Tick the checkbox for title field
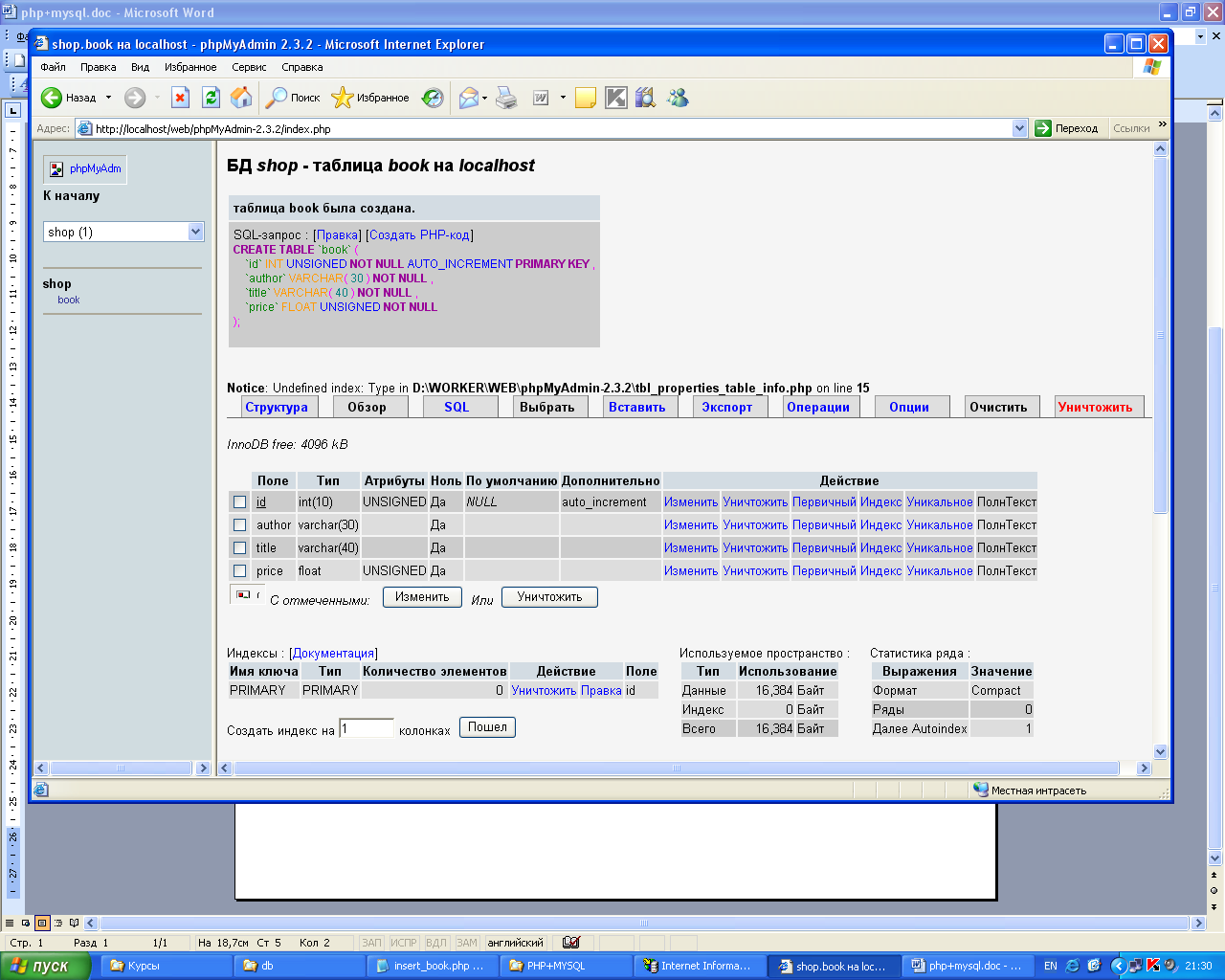This screenshot has height=980, width=1225. (x=239, y=548)
